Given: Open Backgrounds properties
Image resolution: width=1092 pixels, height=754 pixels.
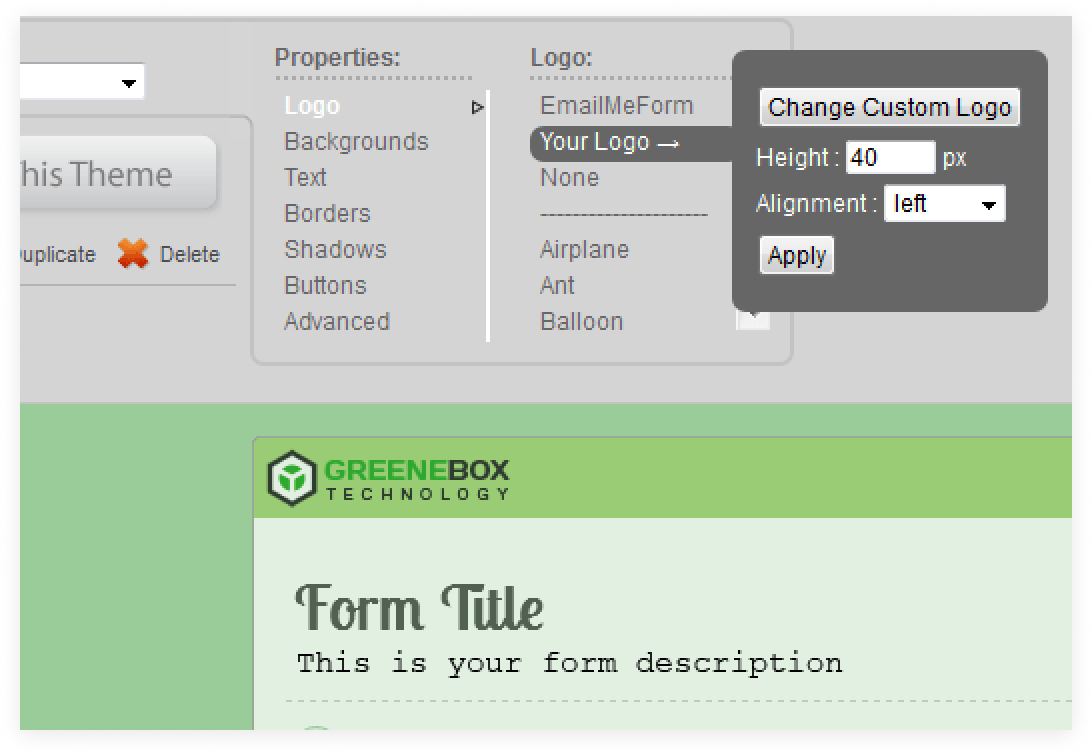Looking at the screenshot, I should [357, 141].
